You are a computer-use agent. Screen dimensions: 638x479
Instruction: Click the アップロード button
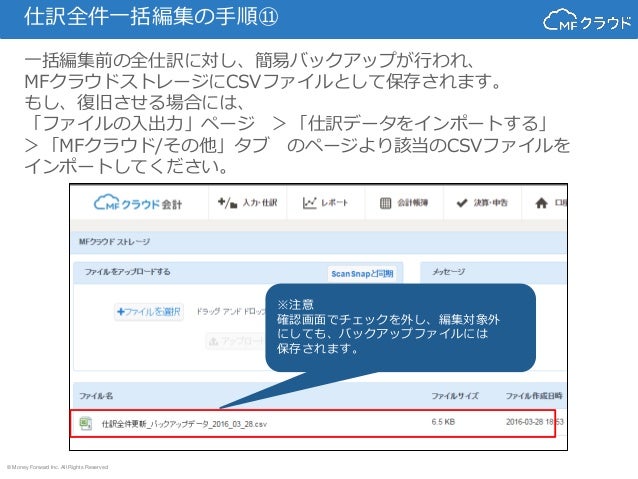(236, 341)
